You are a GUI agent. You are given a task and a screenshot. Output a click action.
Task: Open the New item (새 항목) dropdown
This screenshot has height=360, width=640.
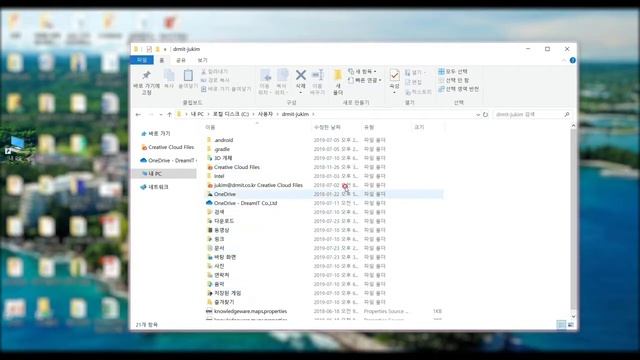pos(362,71)
